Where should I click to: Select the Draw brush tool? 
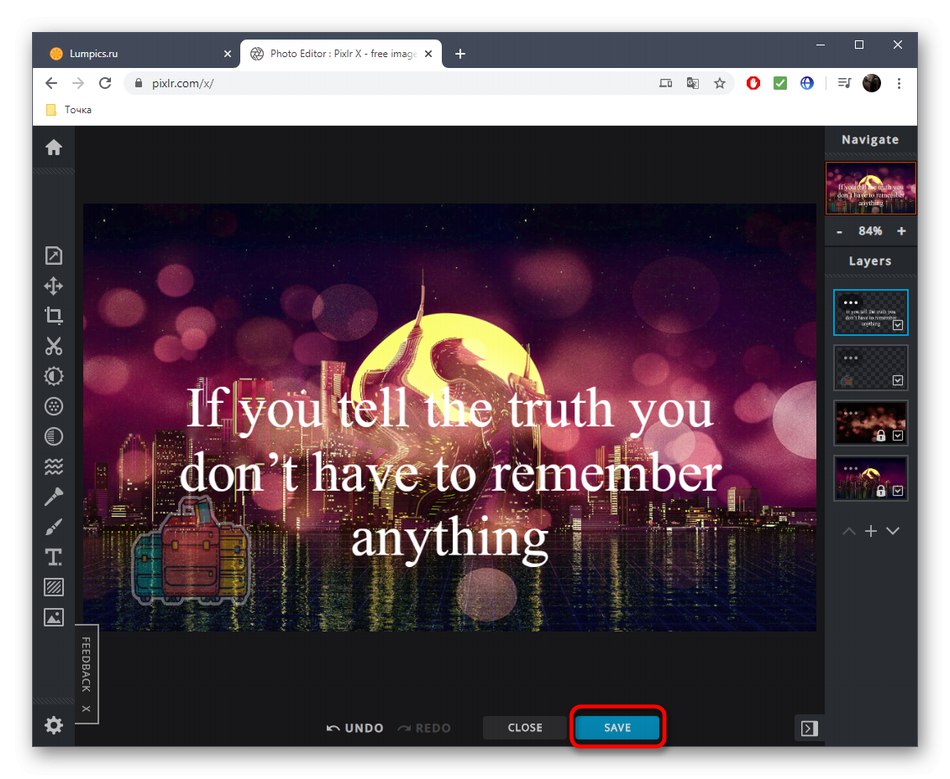click(53, 527)
